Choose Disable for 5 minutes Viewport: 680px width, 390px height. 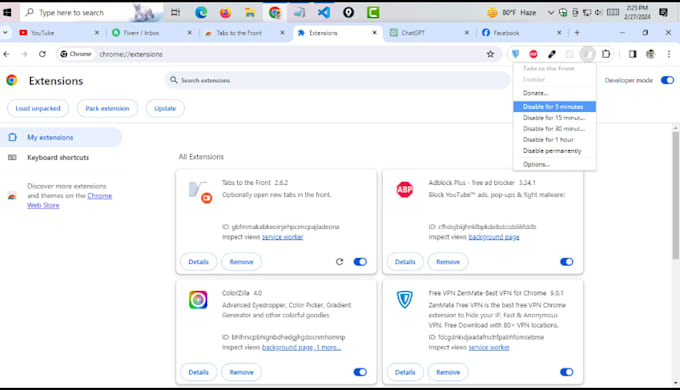[554, 107]
